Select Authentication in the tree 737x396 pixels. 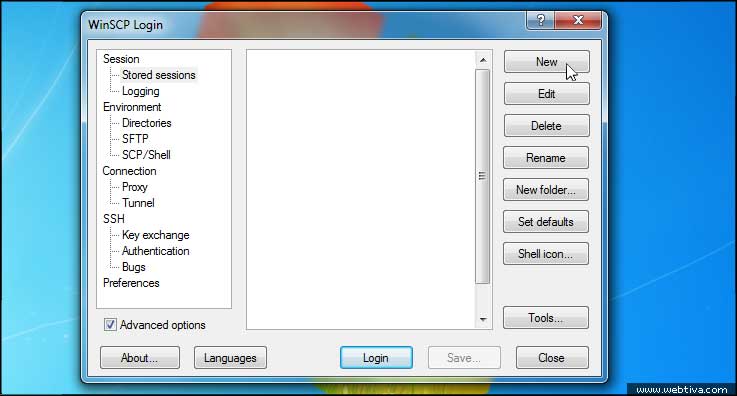tap(156, 251)
